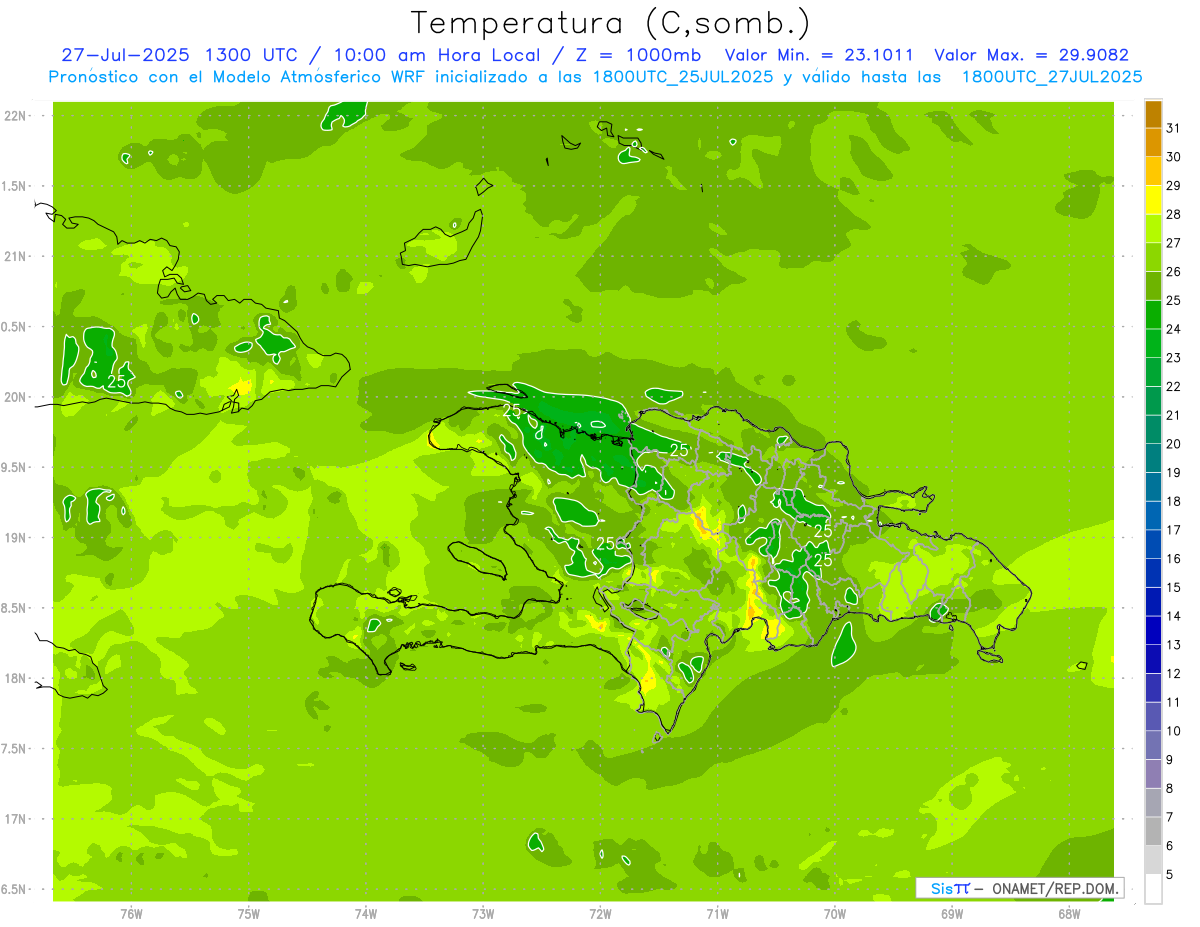Click the brown top colorbar swatch above 31
This screenshot has height=927, width=1200.
click(1153, 115)
